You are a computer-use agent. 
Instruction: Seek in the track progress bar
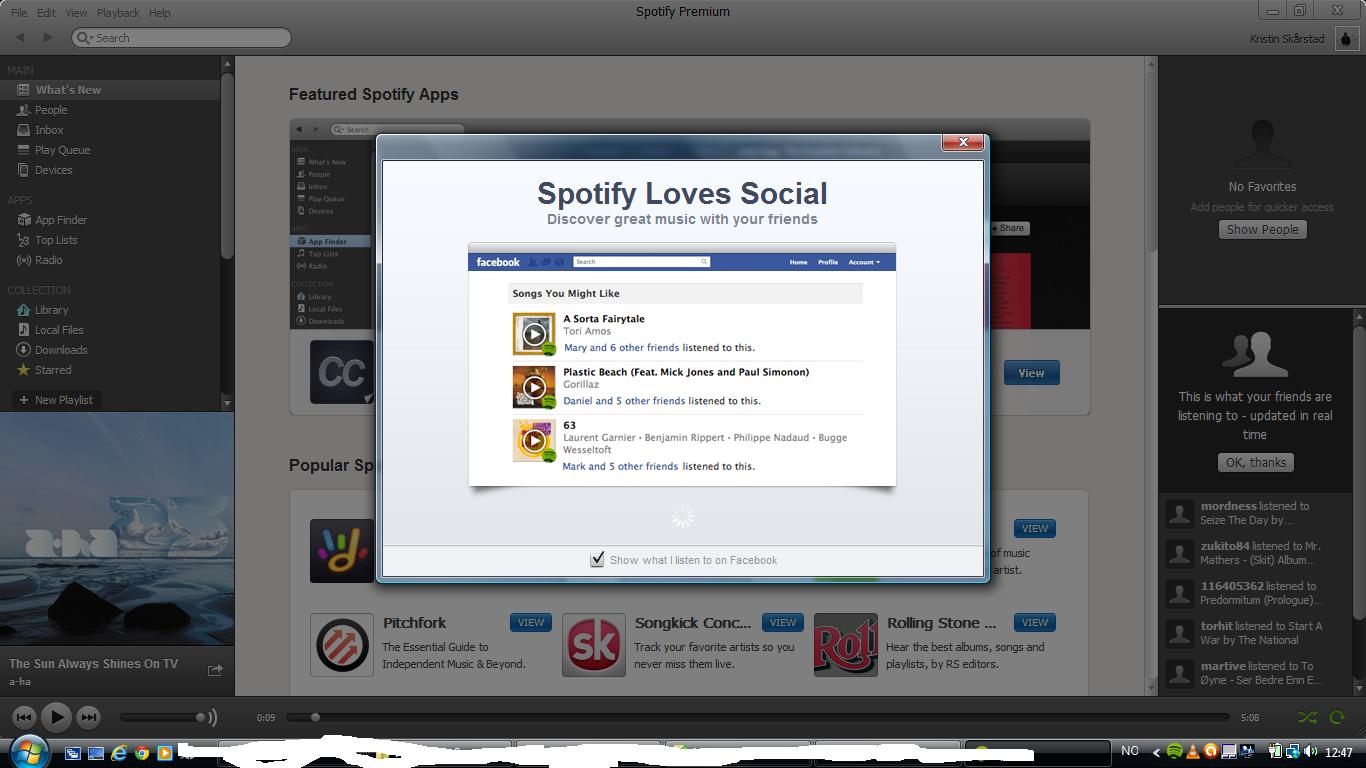[758, 717]
